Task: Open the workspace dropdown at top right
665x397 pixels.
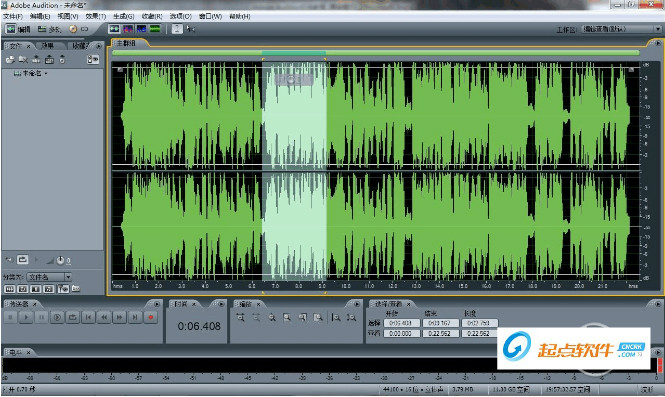Action: tap(657, 29)
